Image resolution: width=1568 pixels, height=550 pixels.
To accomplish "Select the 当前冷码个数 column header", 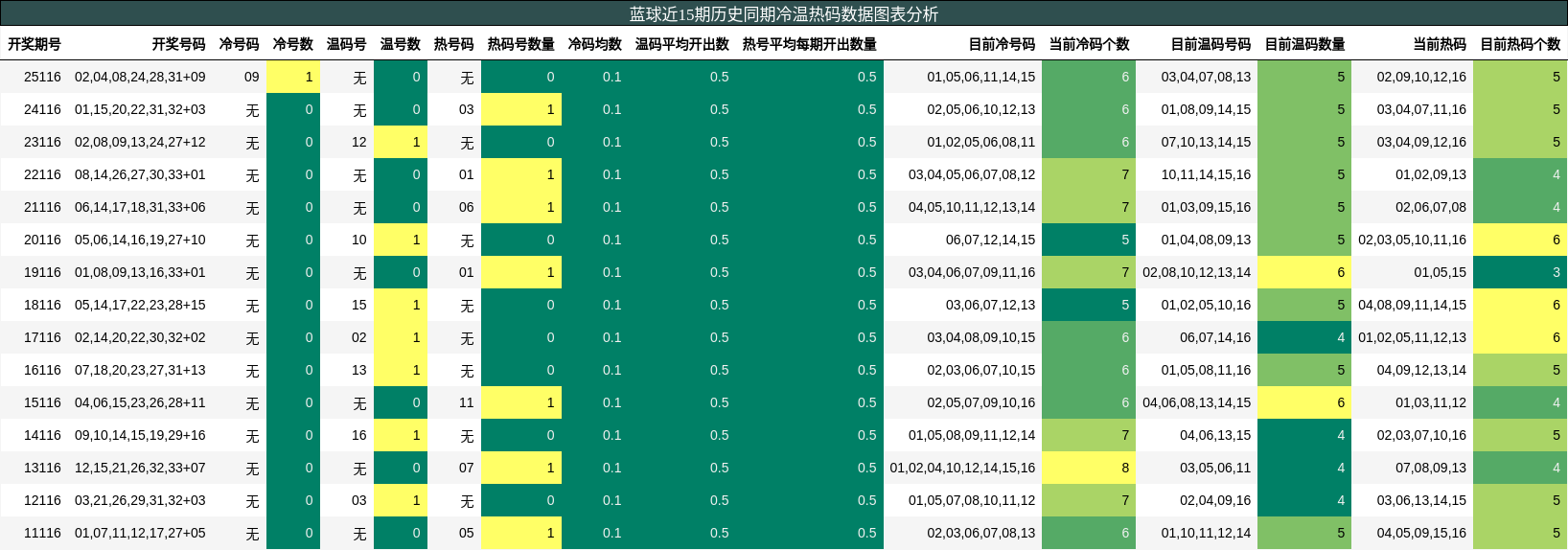I will [1089, 44].
